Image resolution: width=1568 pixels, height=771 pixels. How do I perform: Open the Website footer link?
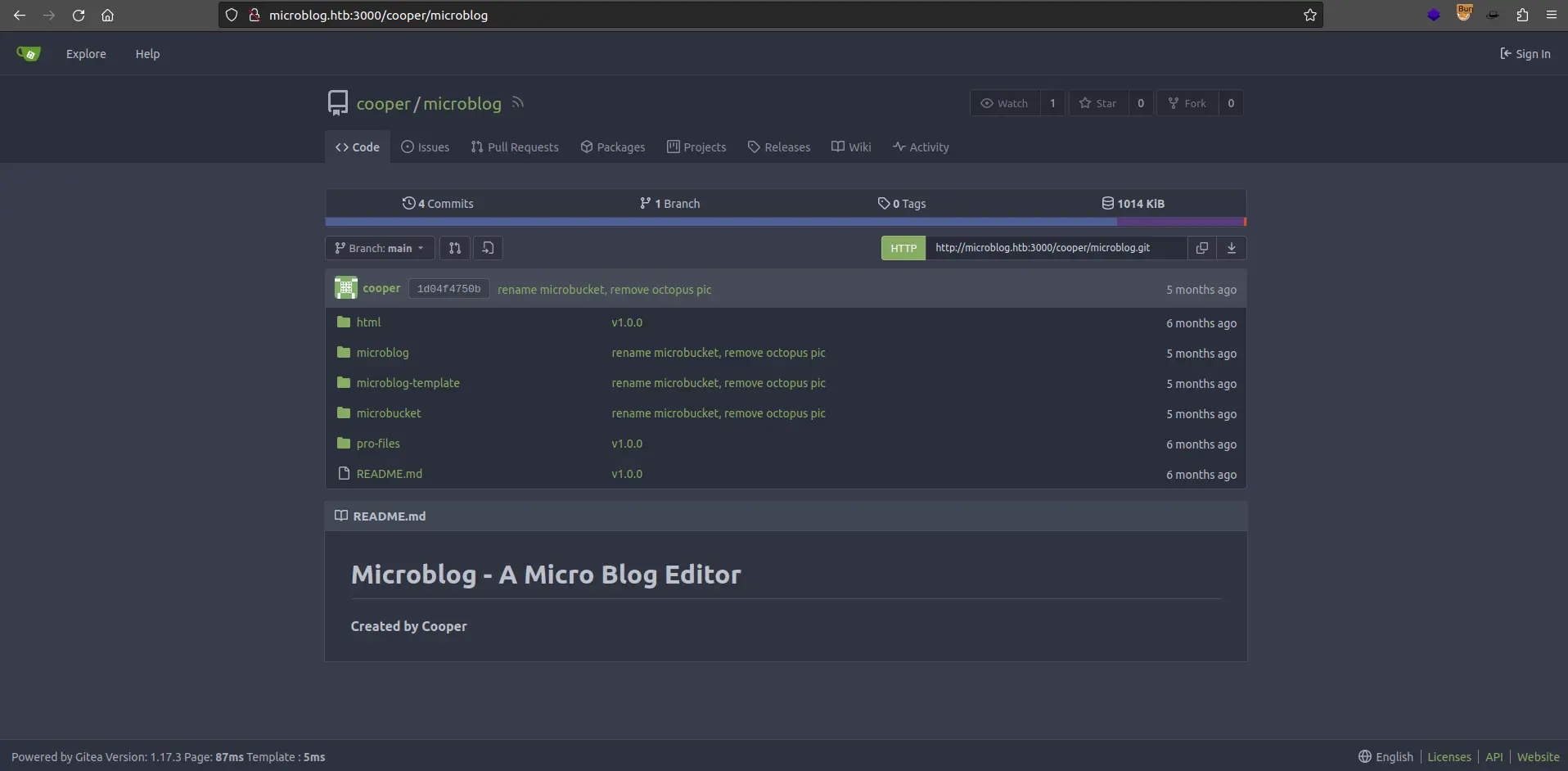click(1539, 757)
